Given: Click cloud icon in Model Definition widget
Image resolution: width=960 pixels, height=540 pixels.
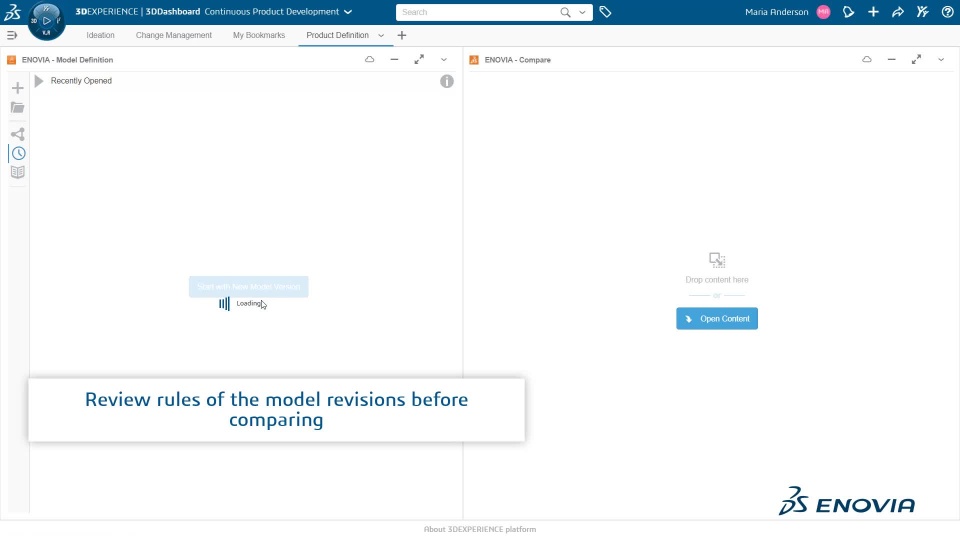Looking at the screenshot, I should (369, 59).
